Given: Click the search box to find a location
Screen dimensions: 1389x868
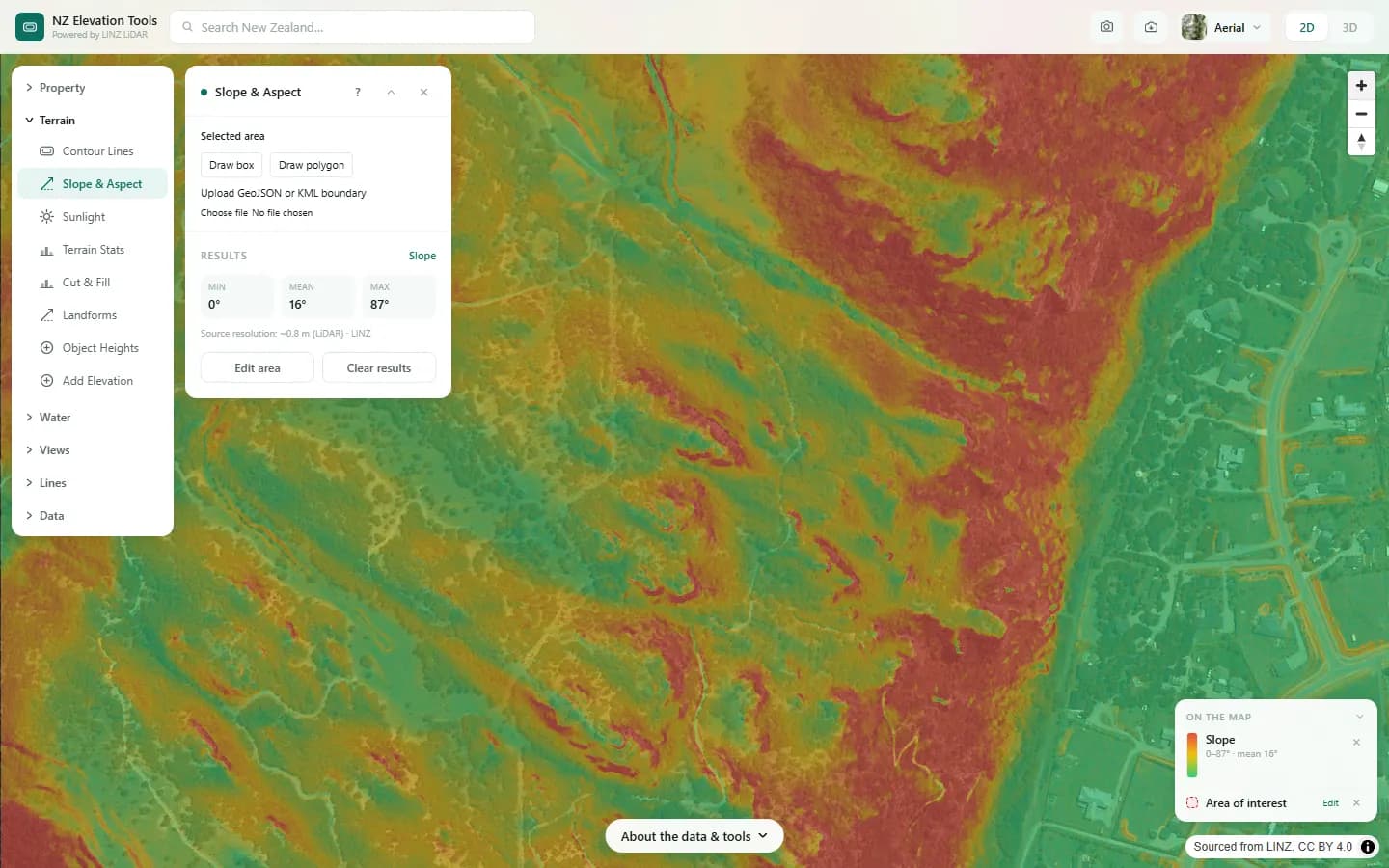Looking at the screenshot, I should pyautogui.click(x=352, y=27).
